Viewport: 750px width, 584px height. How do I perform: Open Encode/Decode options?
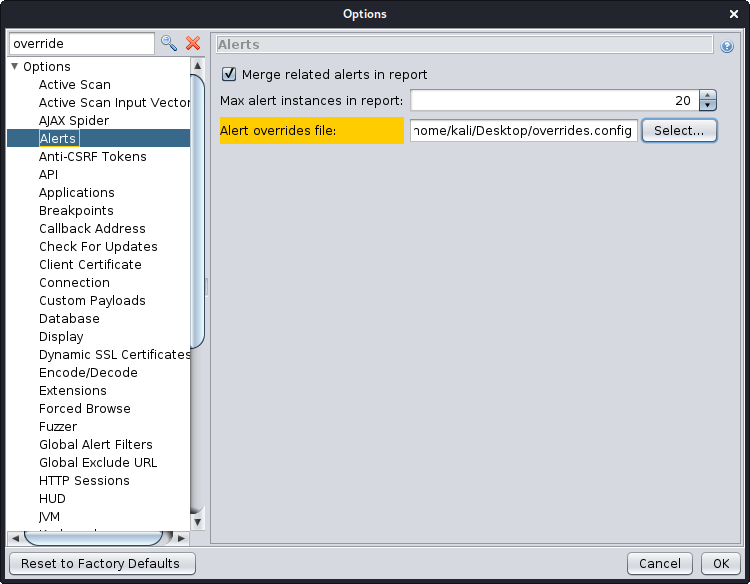[88, 373]
